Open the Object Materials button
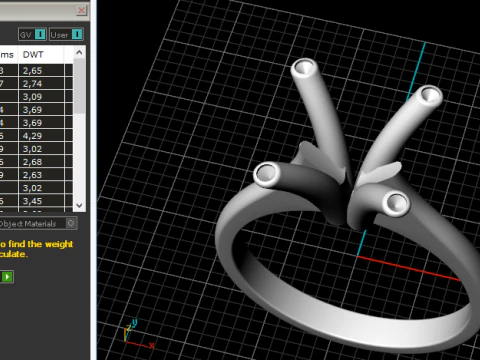 [x=37, y=223]
